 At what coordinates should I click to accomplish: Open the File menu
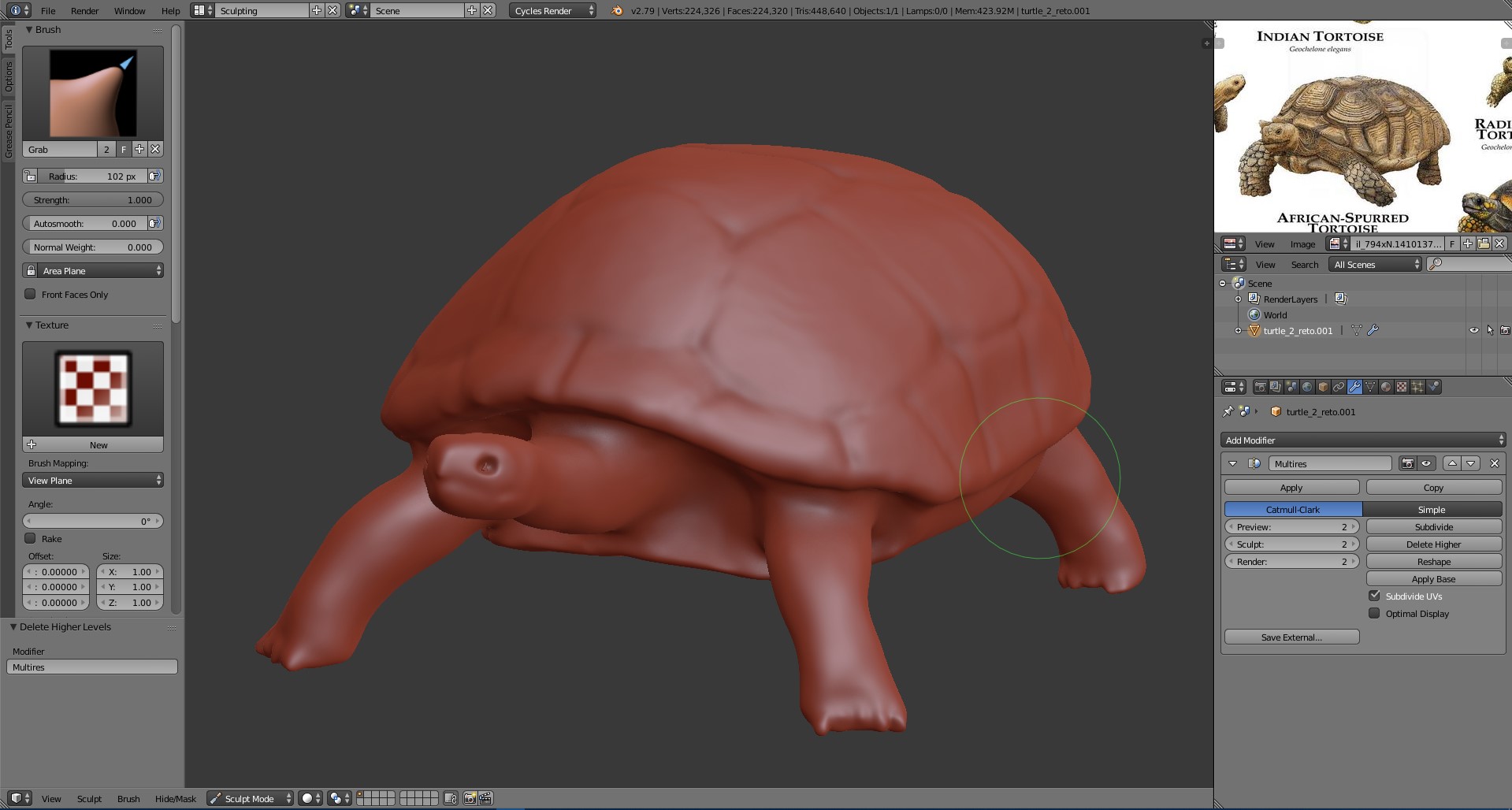[48, 10]
